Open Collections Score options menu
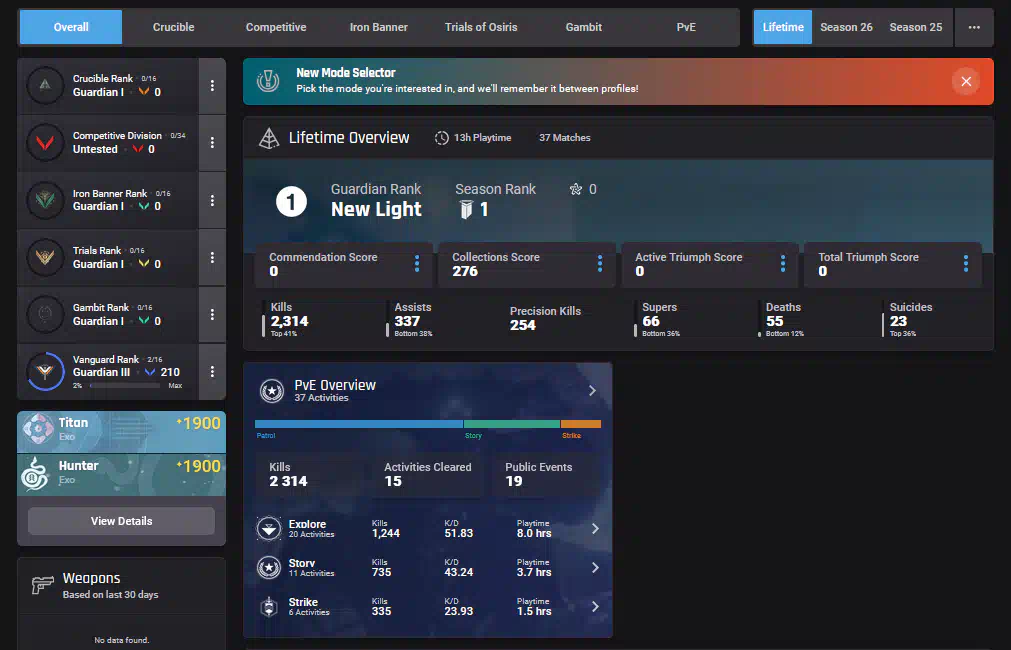1011x650 pixels. tap(600, 264)
